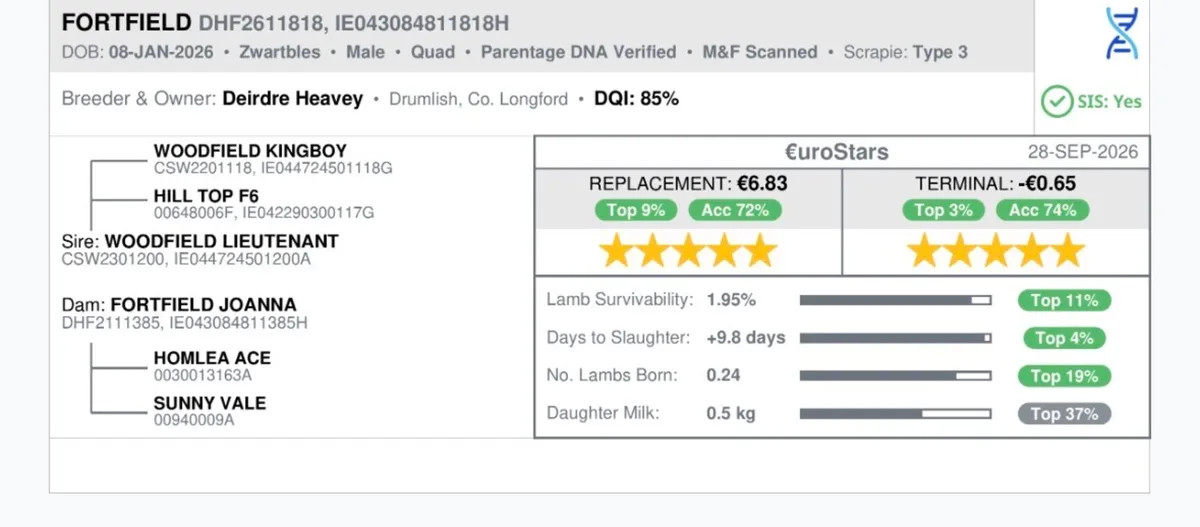Click the SIS green checkmark icon
Screen dimensions: 1200x527
pos(1056,101)
